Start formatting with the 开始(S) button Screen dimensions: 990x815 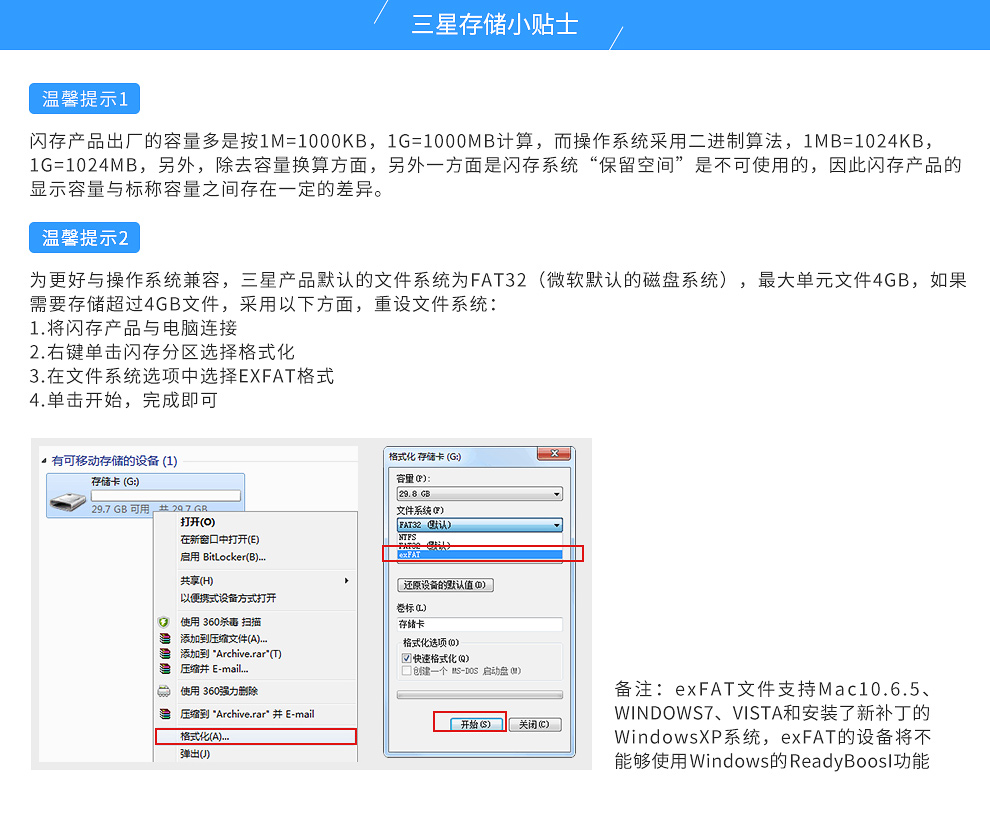click(x=475, y=724)
